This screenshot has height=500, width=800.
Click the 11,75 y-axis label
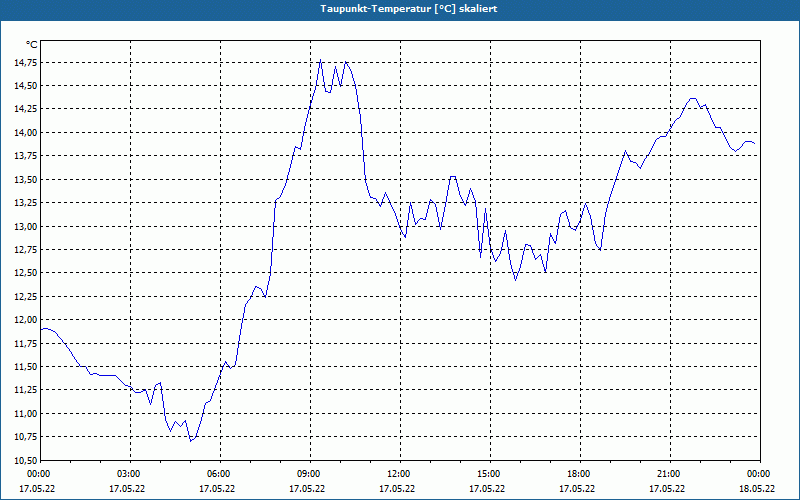click(x=25, y=343)
